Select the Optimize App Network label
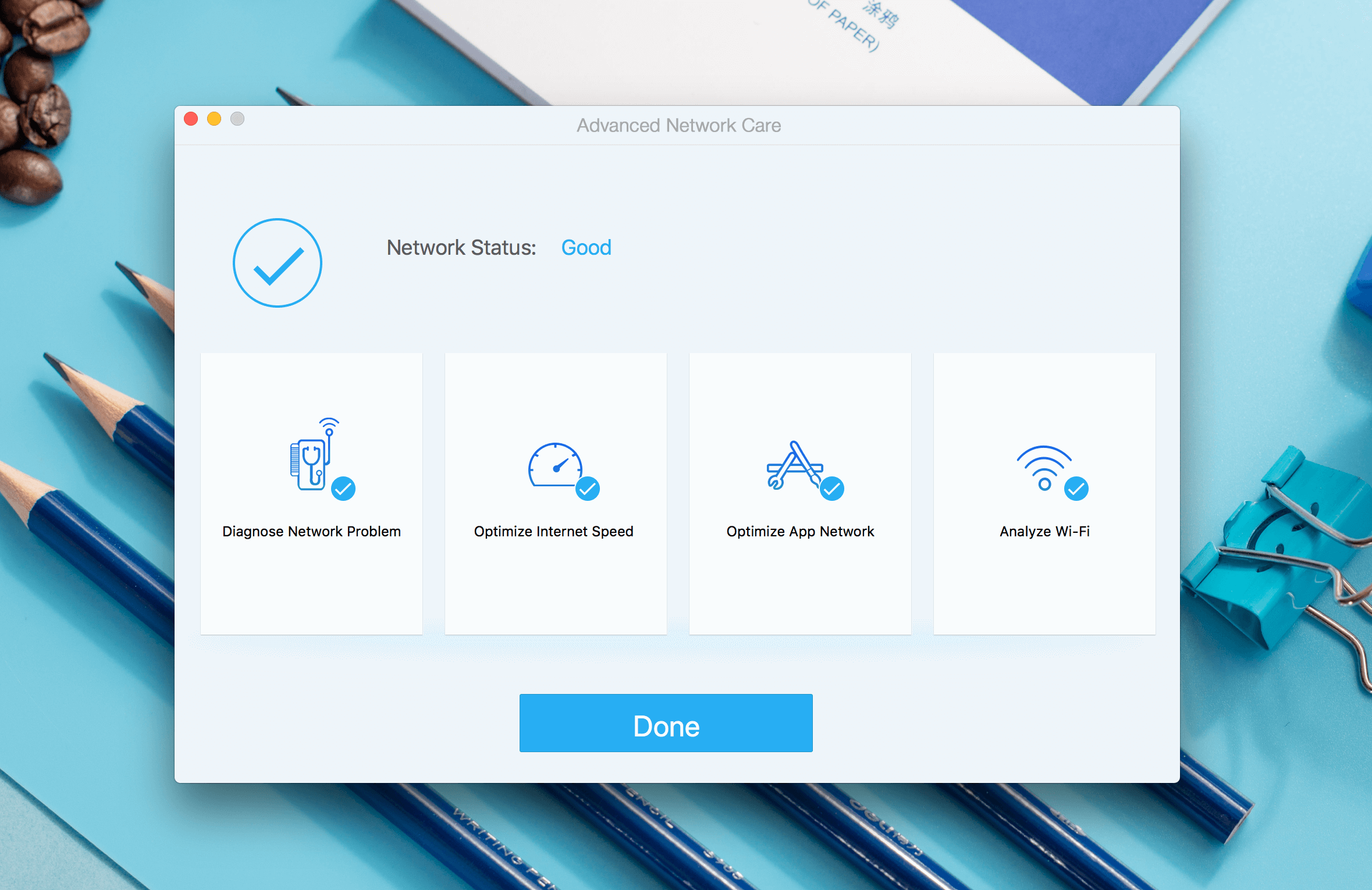The image size is (1372, 890). click(x=800, y=531)
